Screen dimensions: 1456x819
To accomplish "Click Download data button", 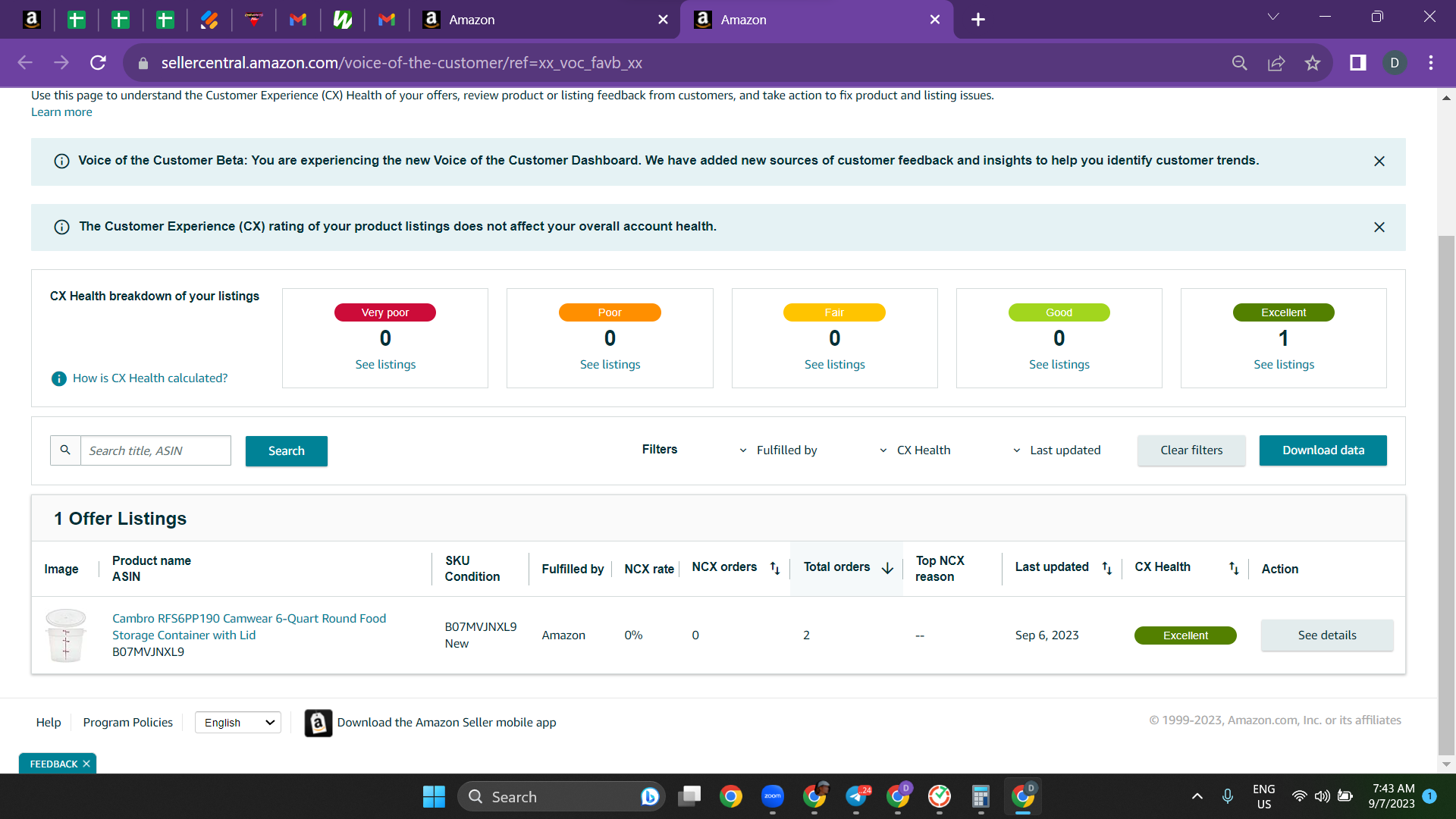I will coord(1323,450).
